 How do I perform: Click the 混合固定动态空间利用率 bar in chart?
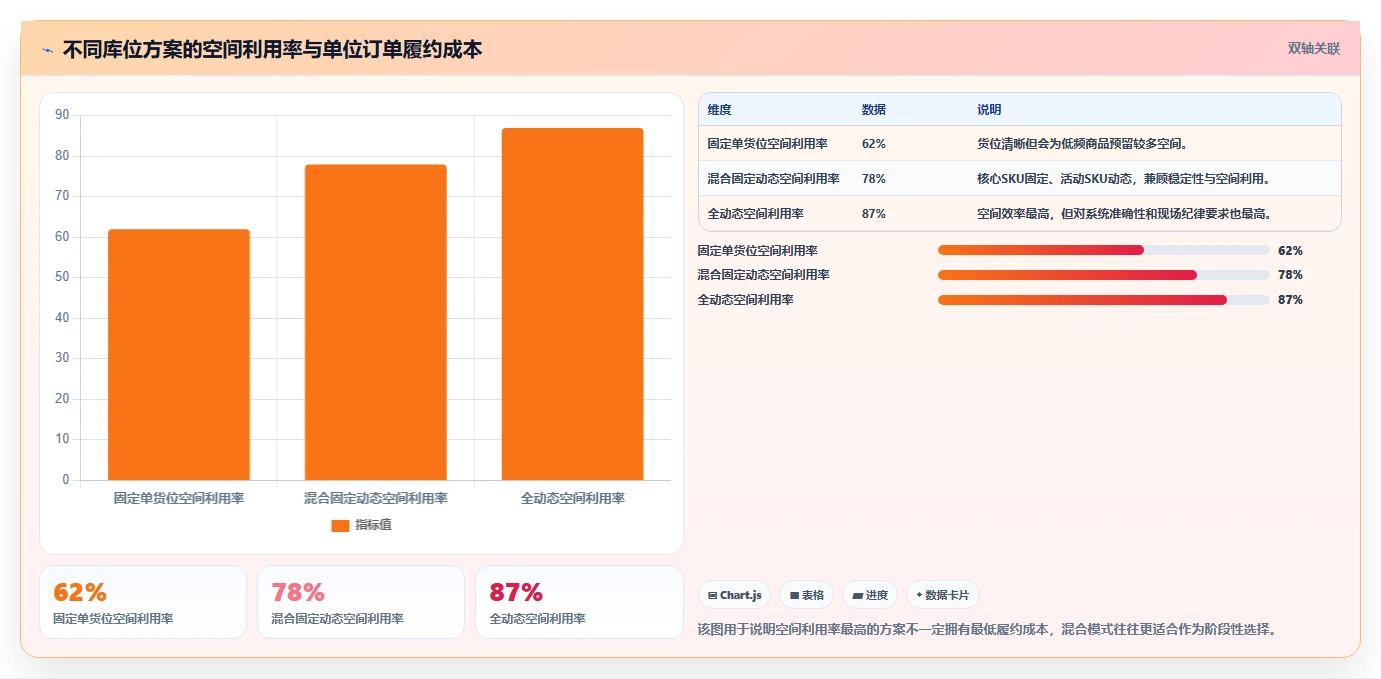[376, 322]
